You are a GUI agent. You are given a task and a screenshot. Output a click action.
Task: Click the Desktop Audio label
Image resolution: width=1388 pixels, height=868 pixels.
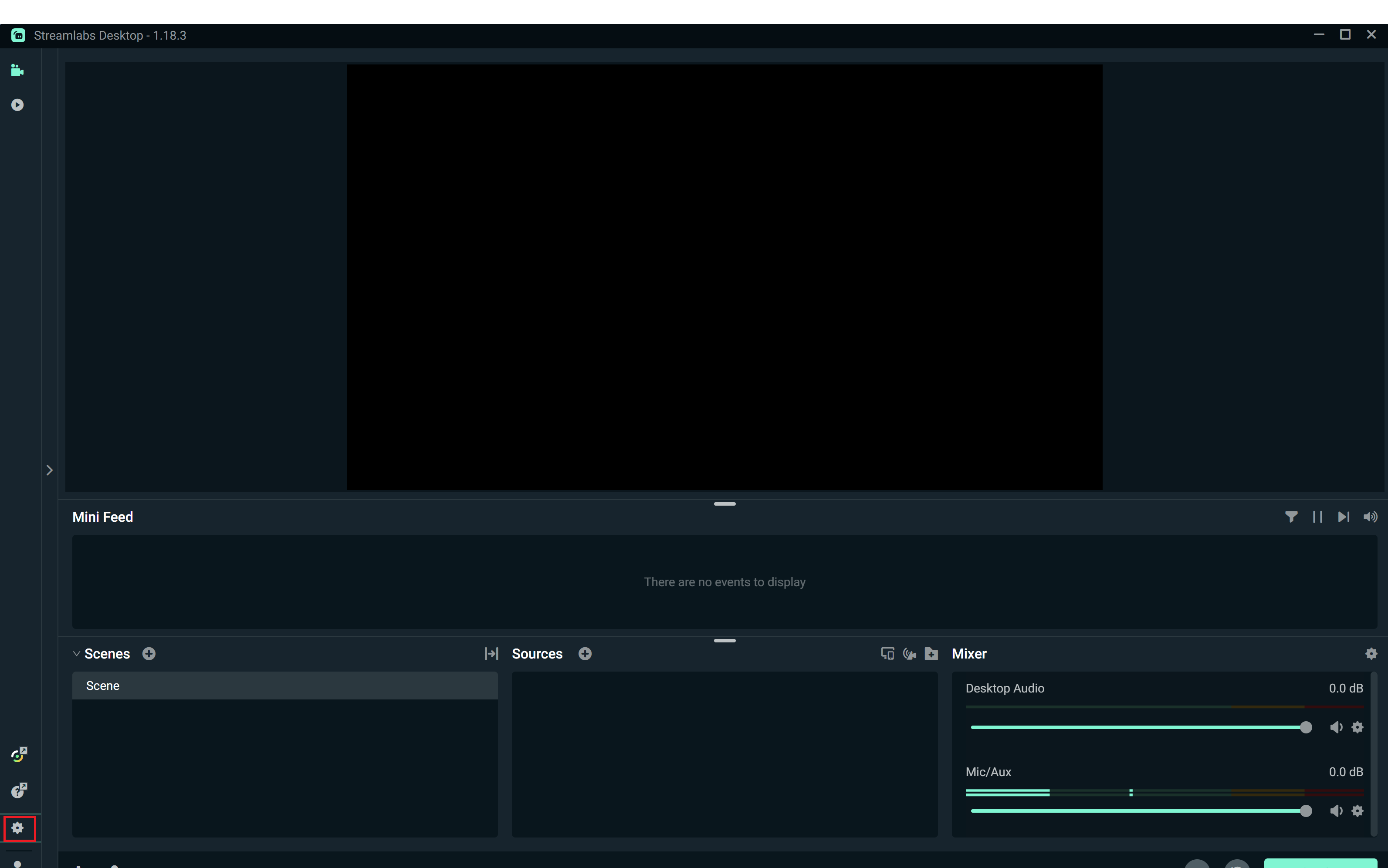tap(1005, 688)
